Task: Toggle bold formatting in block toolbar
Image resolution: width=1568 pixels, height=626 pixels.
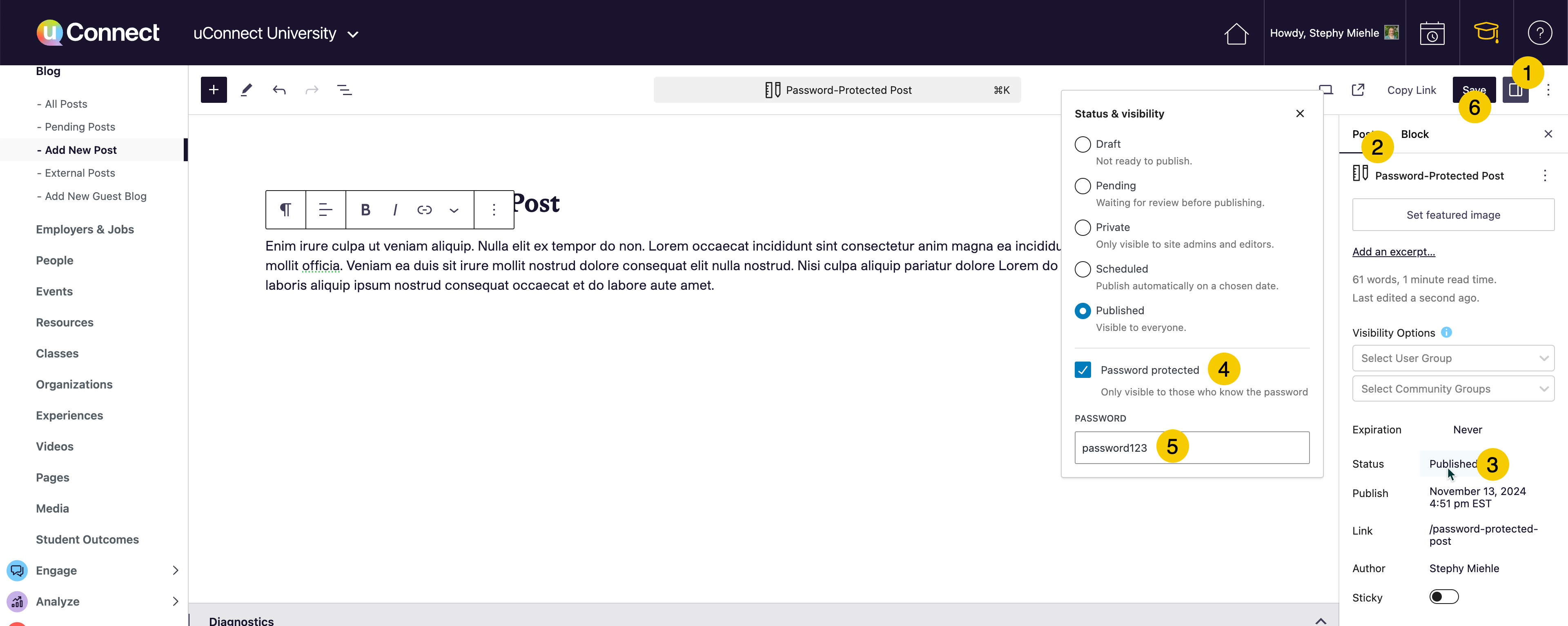Action: click(x=365, y=210)
